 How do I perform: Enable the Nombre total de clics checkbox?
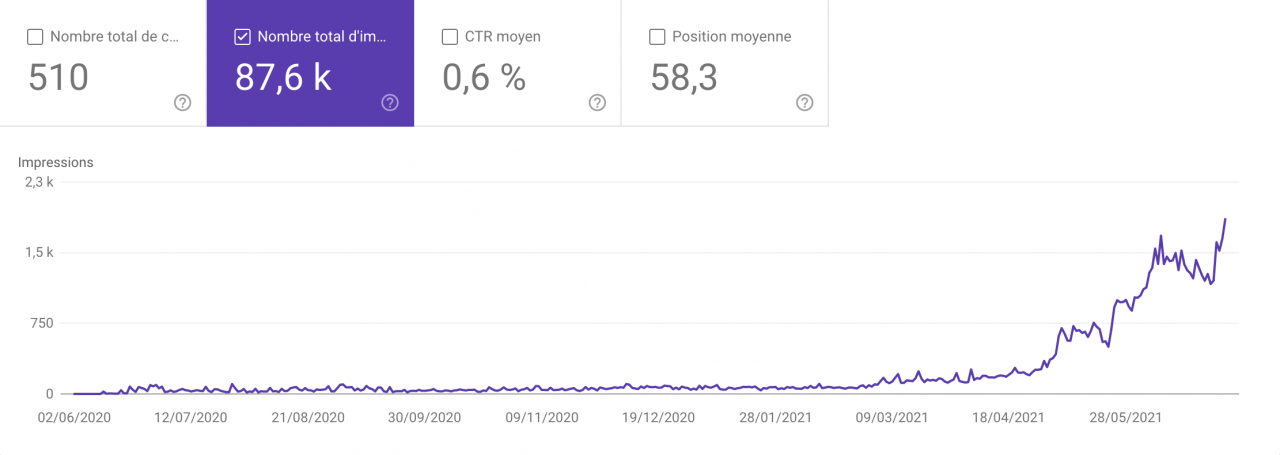(35, 37)
